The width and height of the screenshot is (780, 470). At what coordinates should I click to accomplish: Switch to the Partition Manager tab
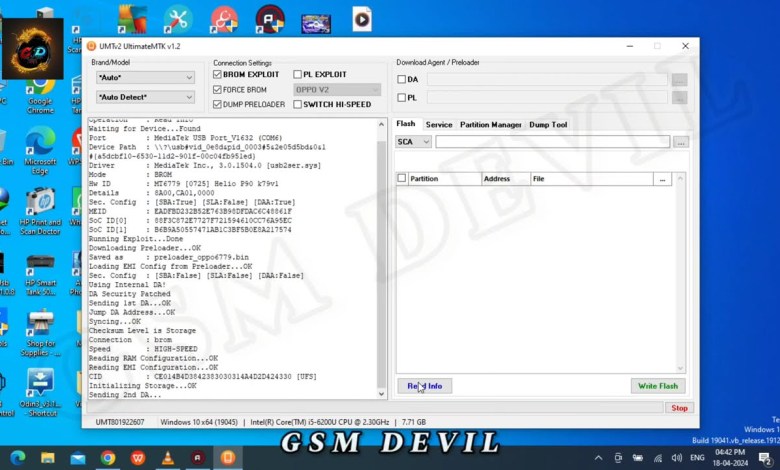click(x=490, y=125)
